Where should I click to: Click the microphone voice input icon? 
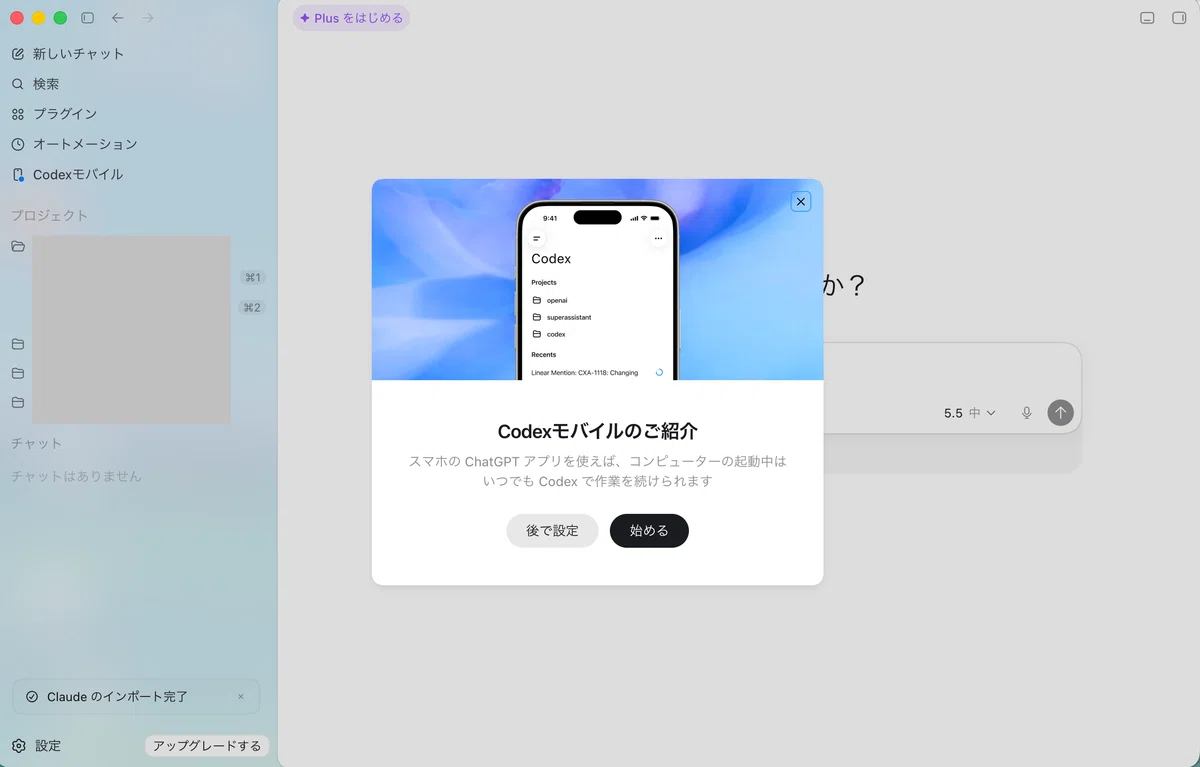pos(1026,413)
